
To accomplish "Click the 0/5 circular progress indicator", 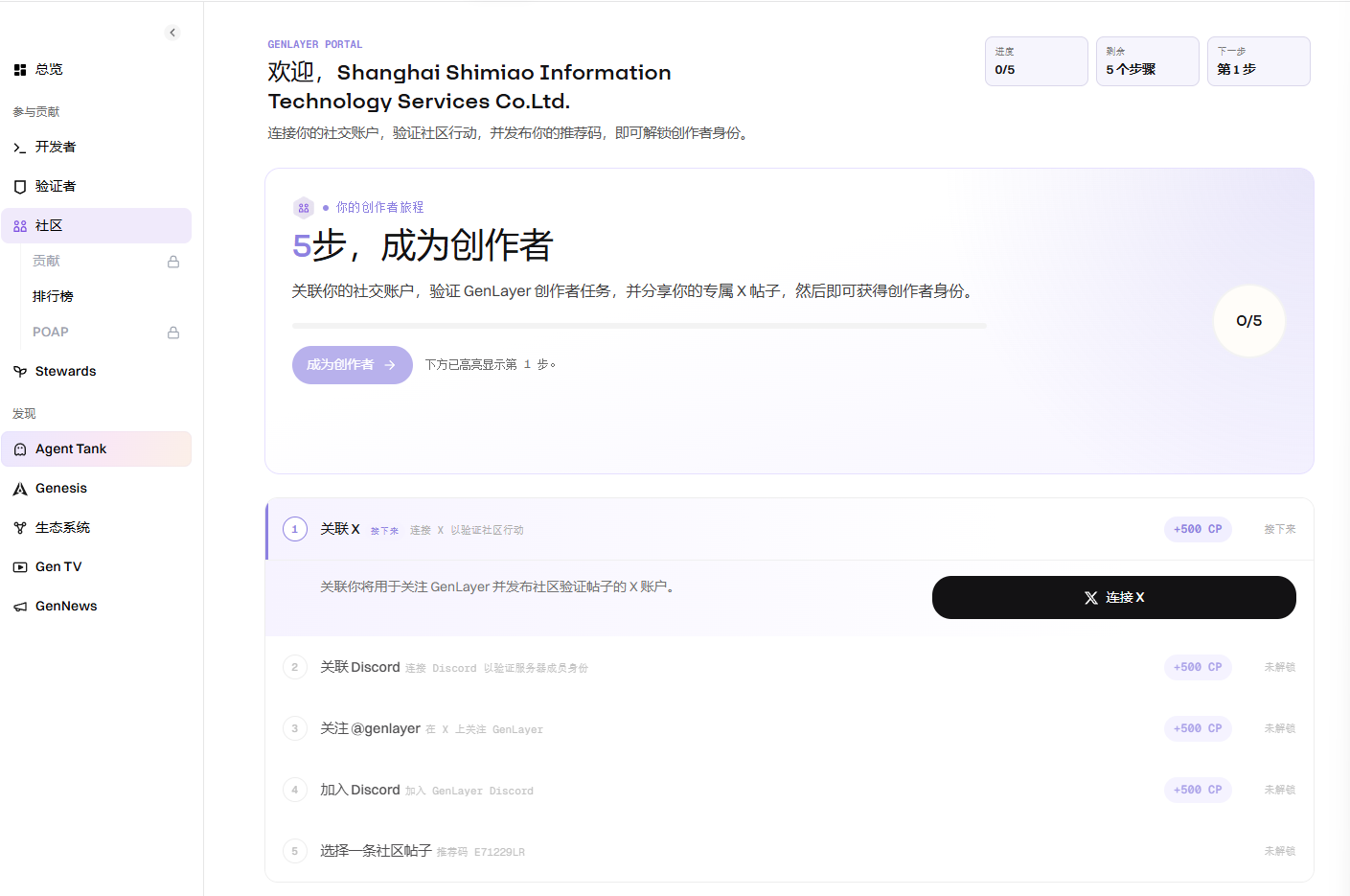I will pos(1249,321).
